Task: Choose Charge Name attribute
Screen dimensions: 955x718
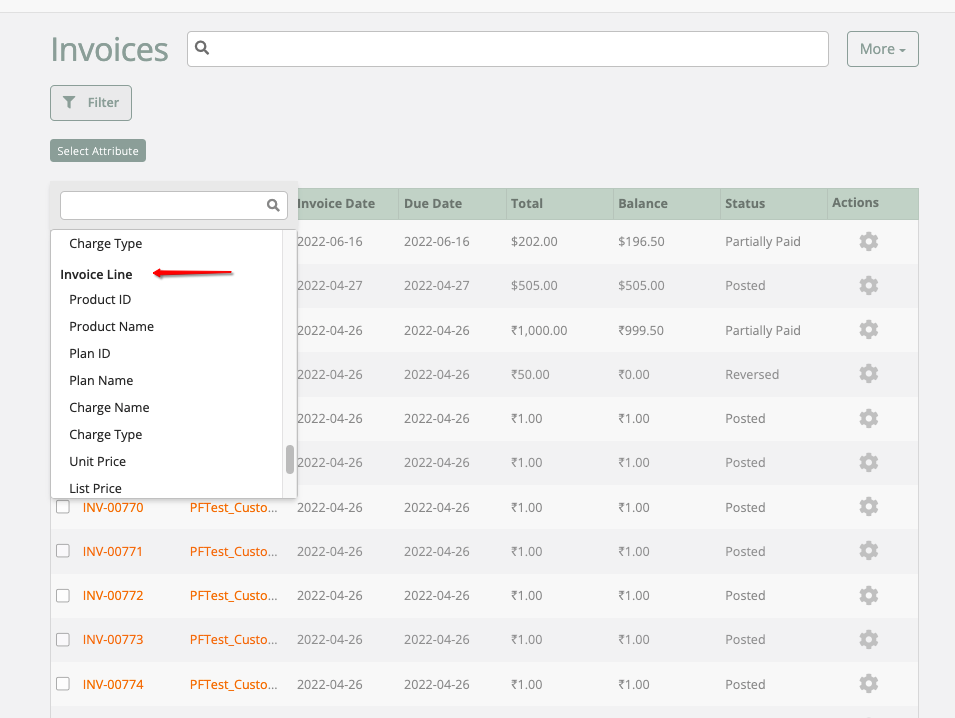Action: pos(109,407)
